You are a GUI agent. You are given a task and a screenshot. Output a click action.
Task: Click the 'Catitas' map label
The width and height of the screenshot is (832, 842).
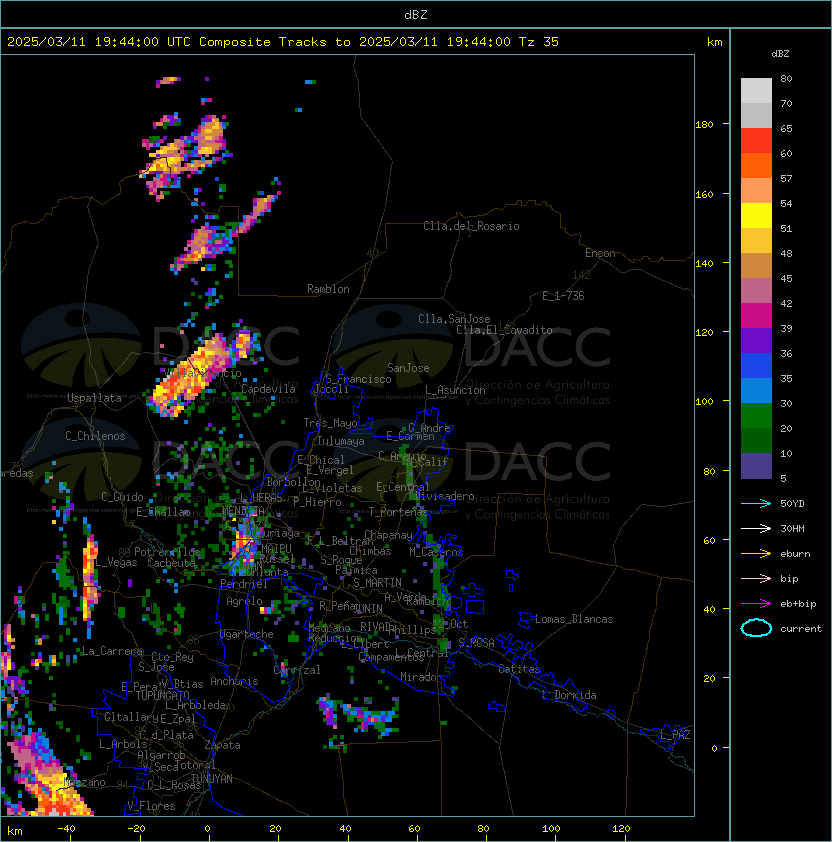[519, 670]
